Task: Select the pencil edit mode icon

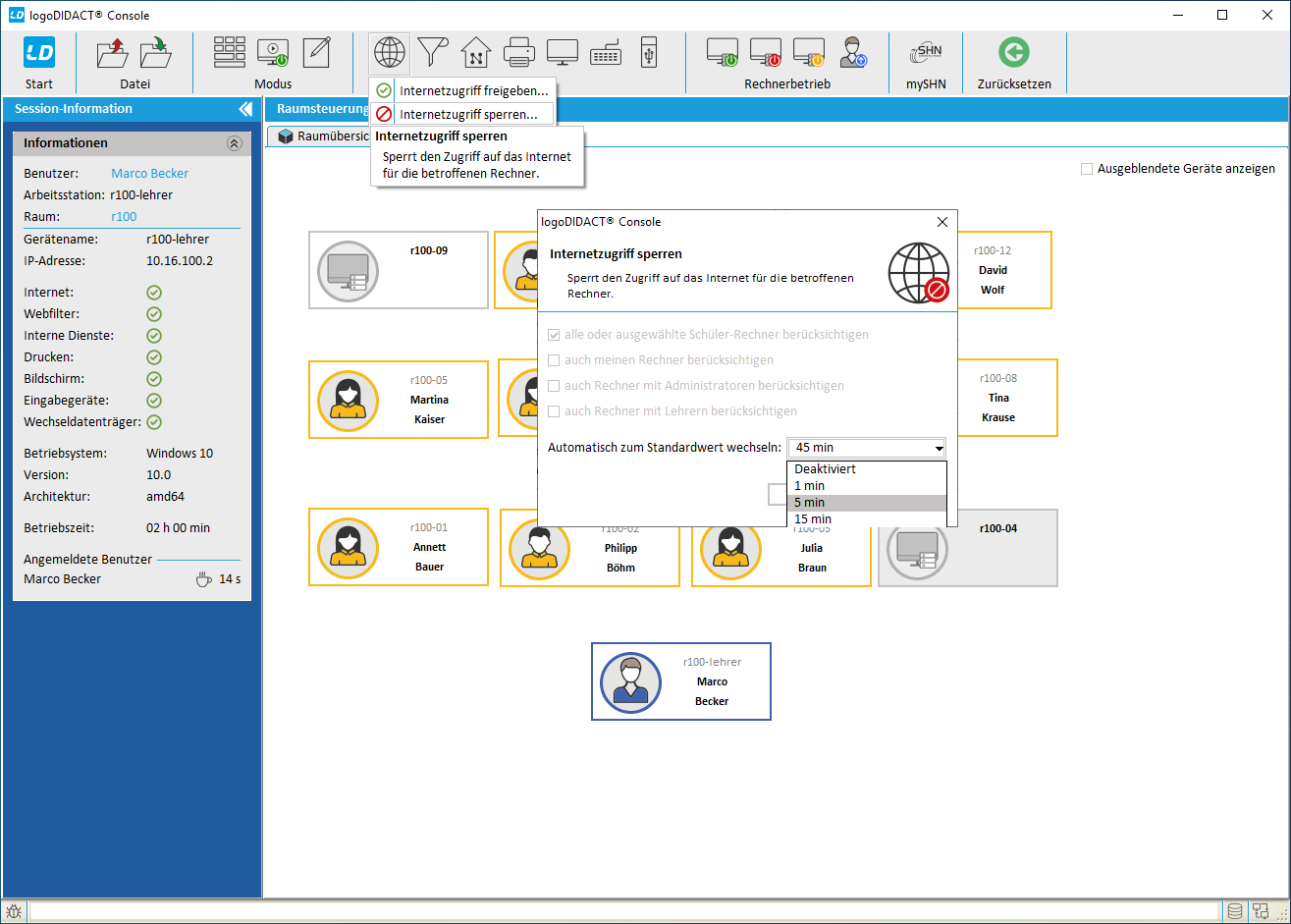Action: click(316, 51)
